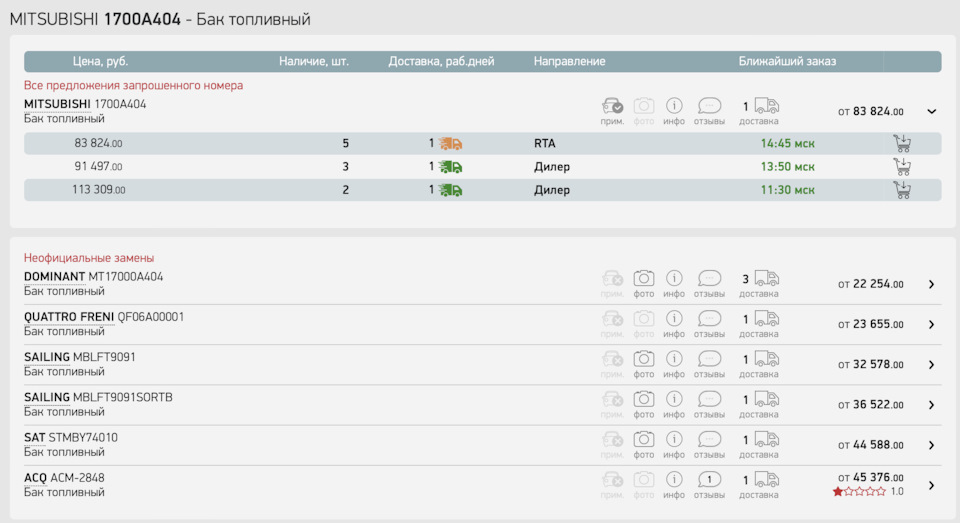Open reviews for ACQ ACM-2848

tap(709, 480)
